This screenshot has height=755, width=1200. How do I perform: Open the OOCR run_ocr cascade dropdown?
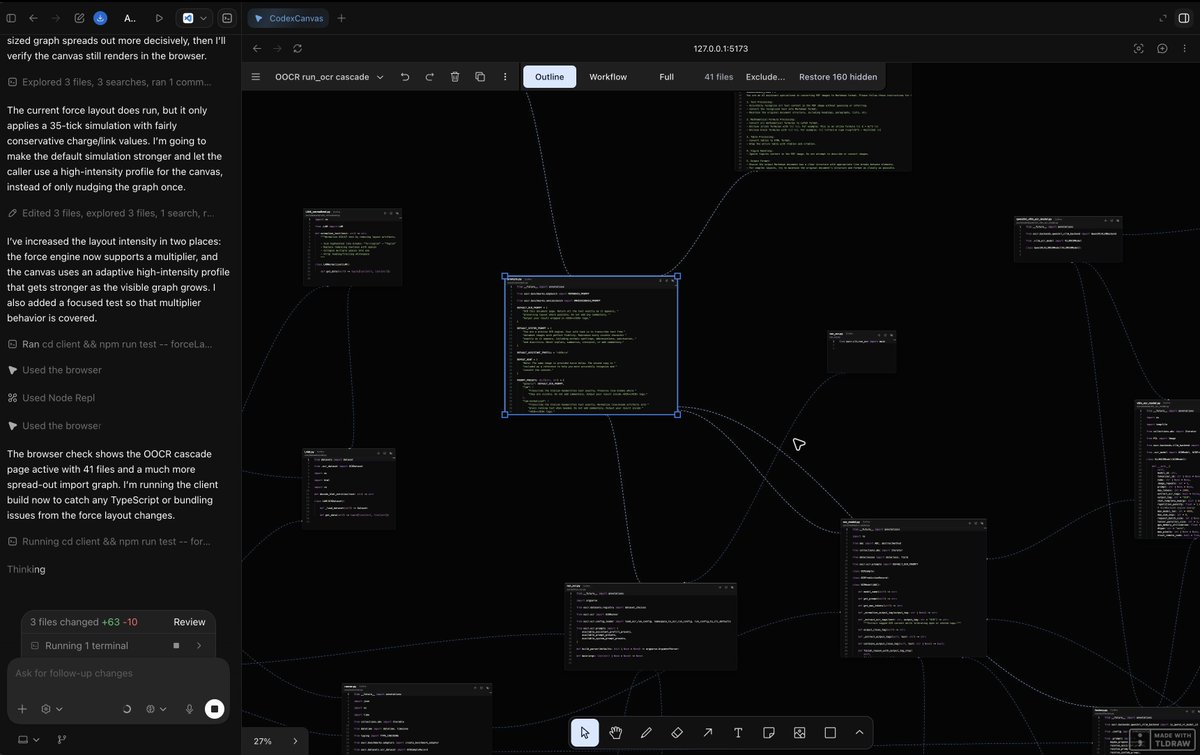[x=330, y=77]
